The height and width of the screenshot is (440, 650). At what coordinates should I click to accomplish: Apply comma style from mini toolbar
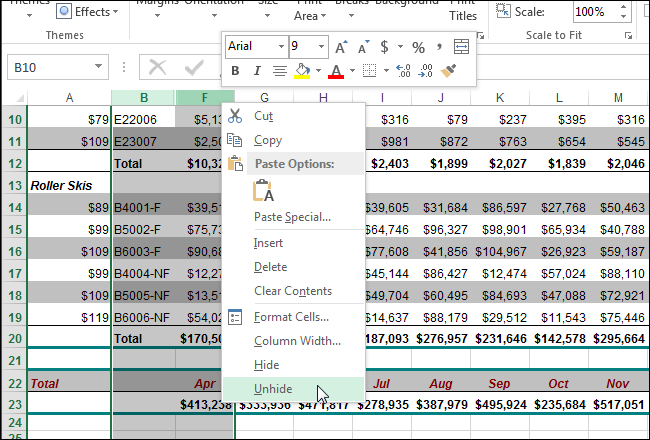[438, 47]
